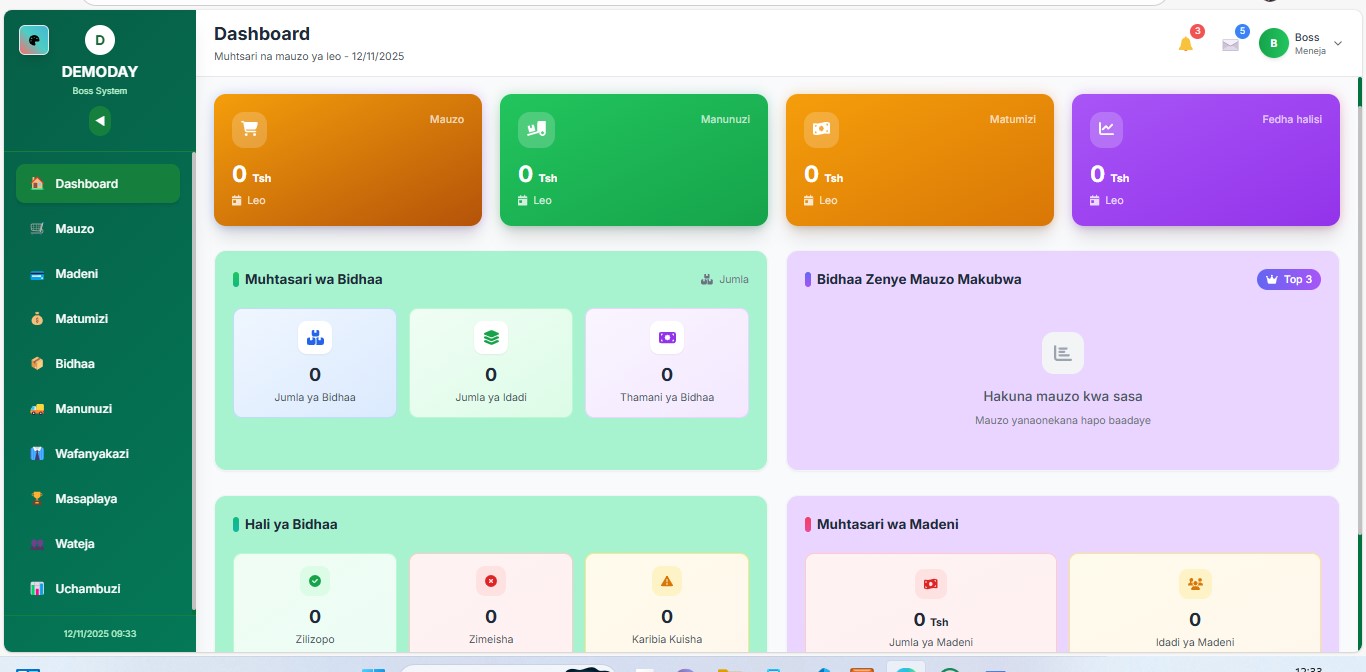Click the delivery truck icon on Manunuzi card
This screenshot has width=1366, height=672.
point(536,129)
